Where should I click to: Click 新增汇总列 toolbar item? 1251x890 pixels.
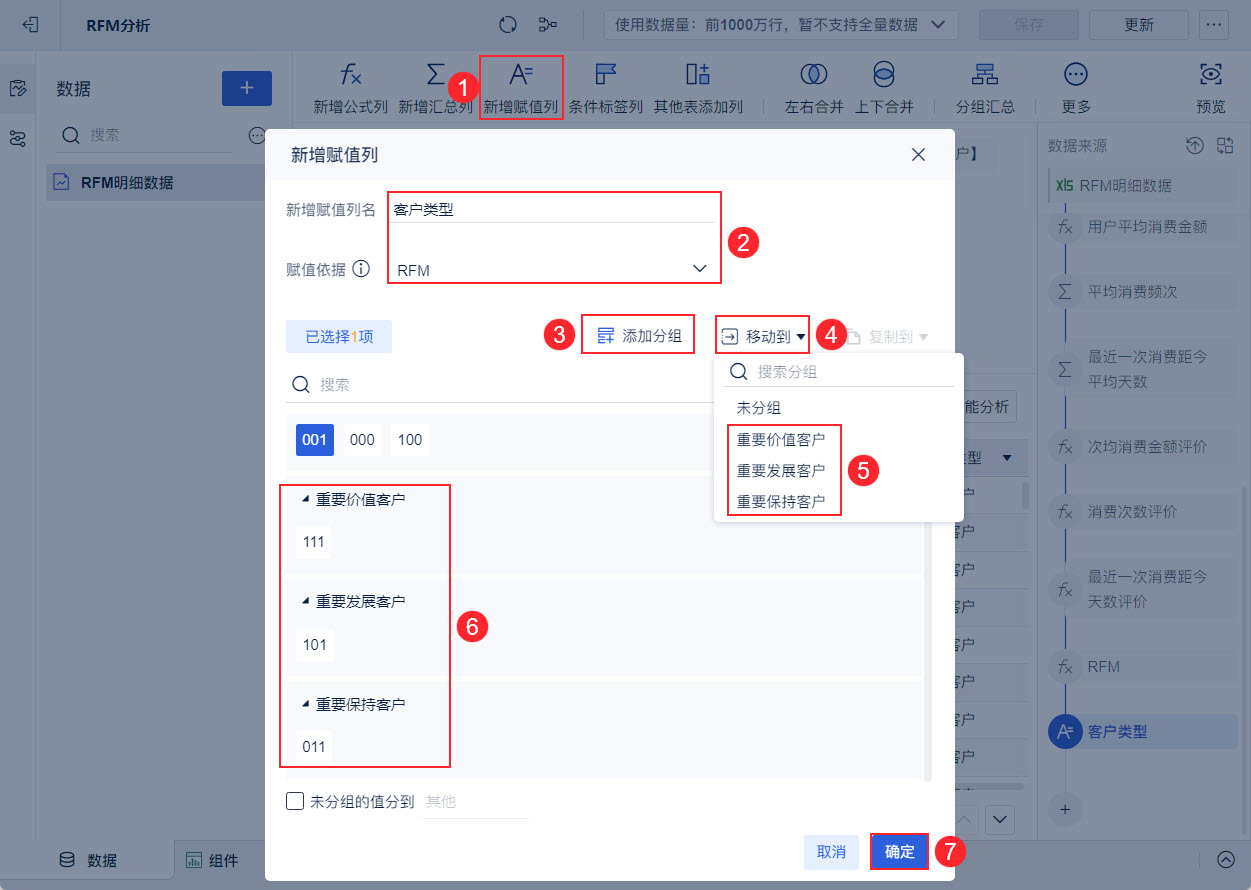[x=435, y=88]
